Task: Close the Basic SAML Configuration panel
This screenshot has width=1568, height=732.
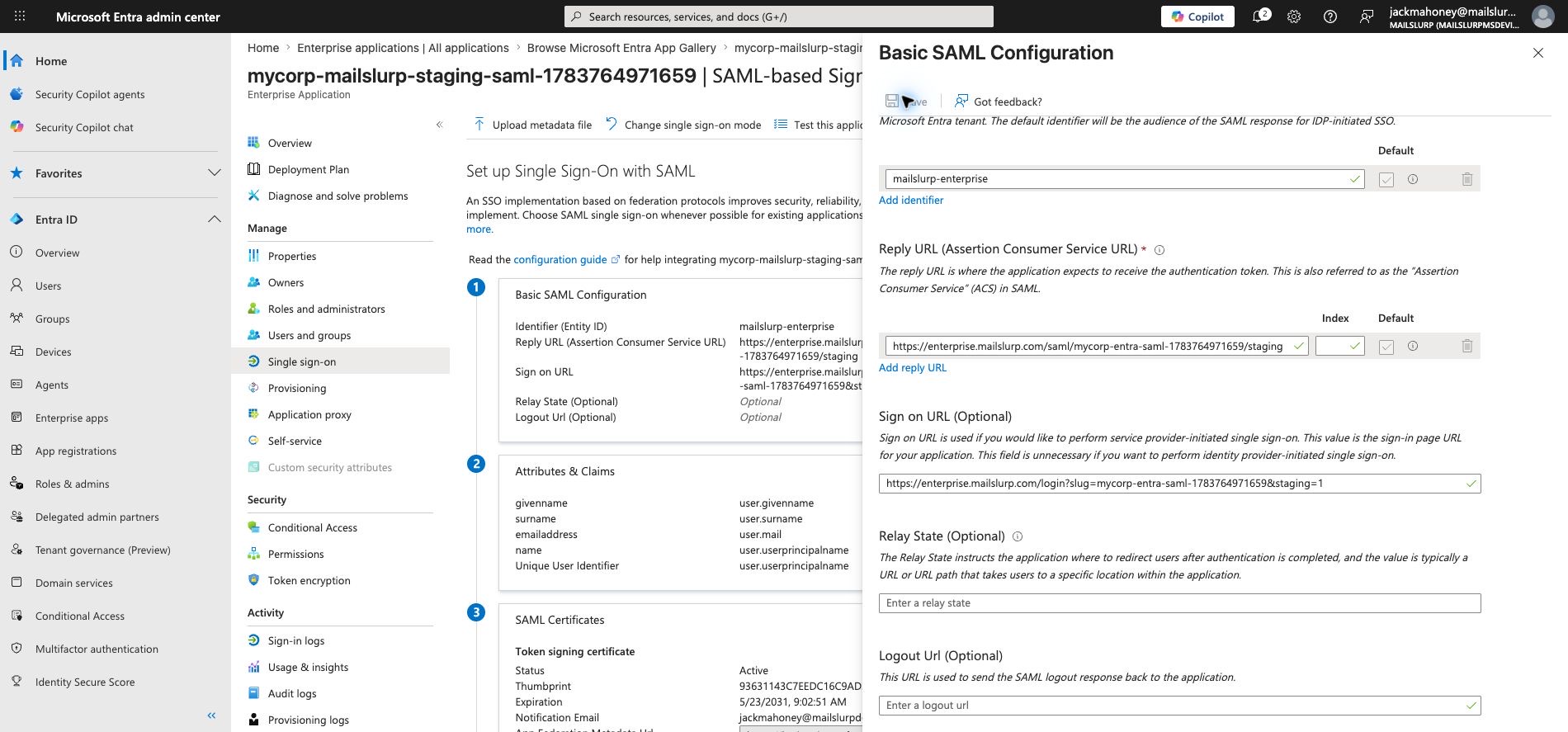Action: point(1537,53)
